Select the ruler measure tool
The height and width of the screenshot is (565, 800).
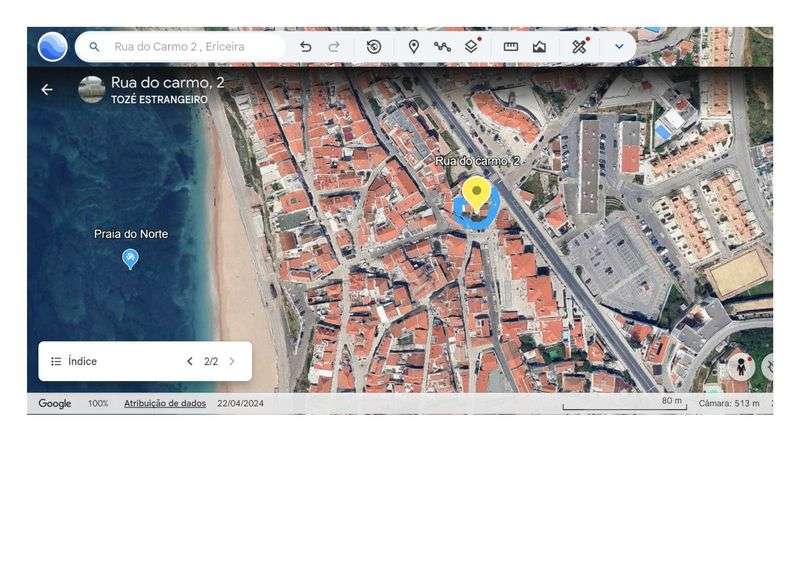point(511,47)
